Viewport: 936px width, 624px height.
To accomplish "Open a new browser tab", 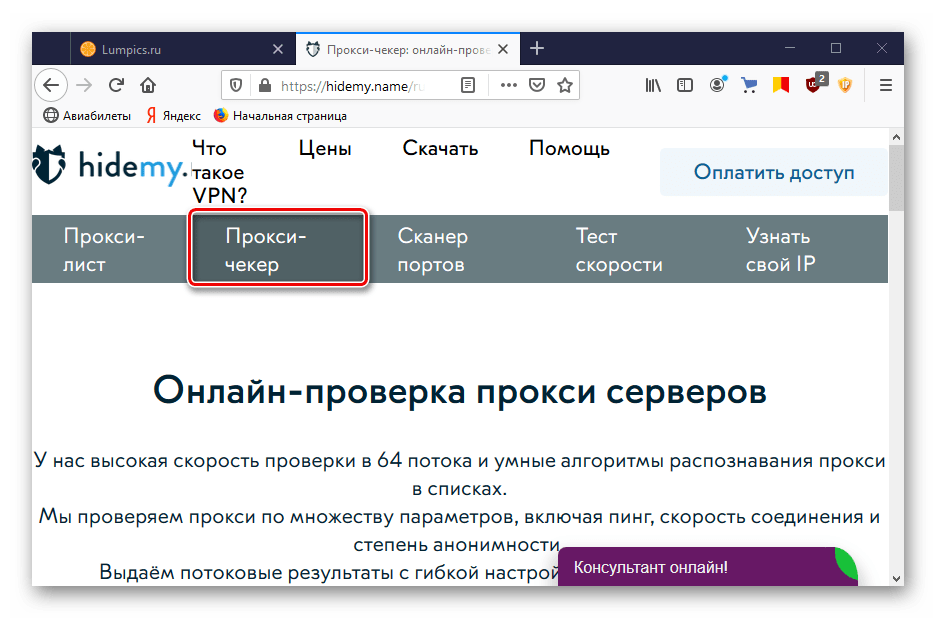I will tap(537, 49).
